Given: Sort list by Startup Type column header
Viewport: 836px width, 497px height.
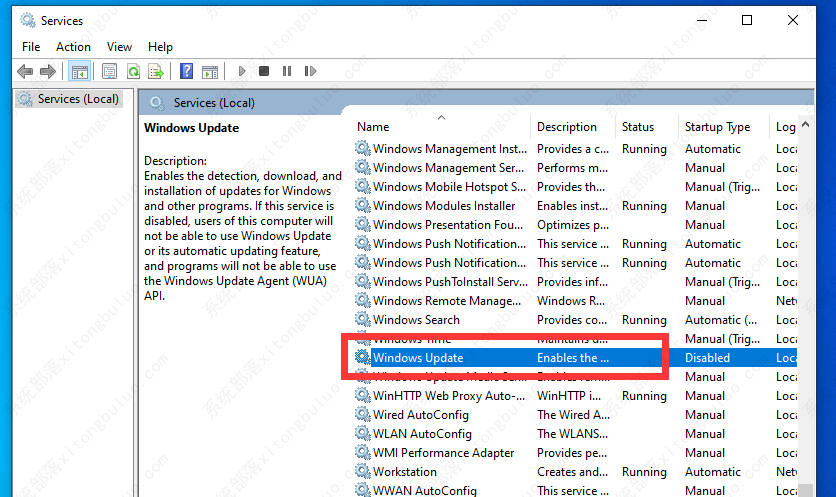Looking at the screenshot, I should click(717, 127).
